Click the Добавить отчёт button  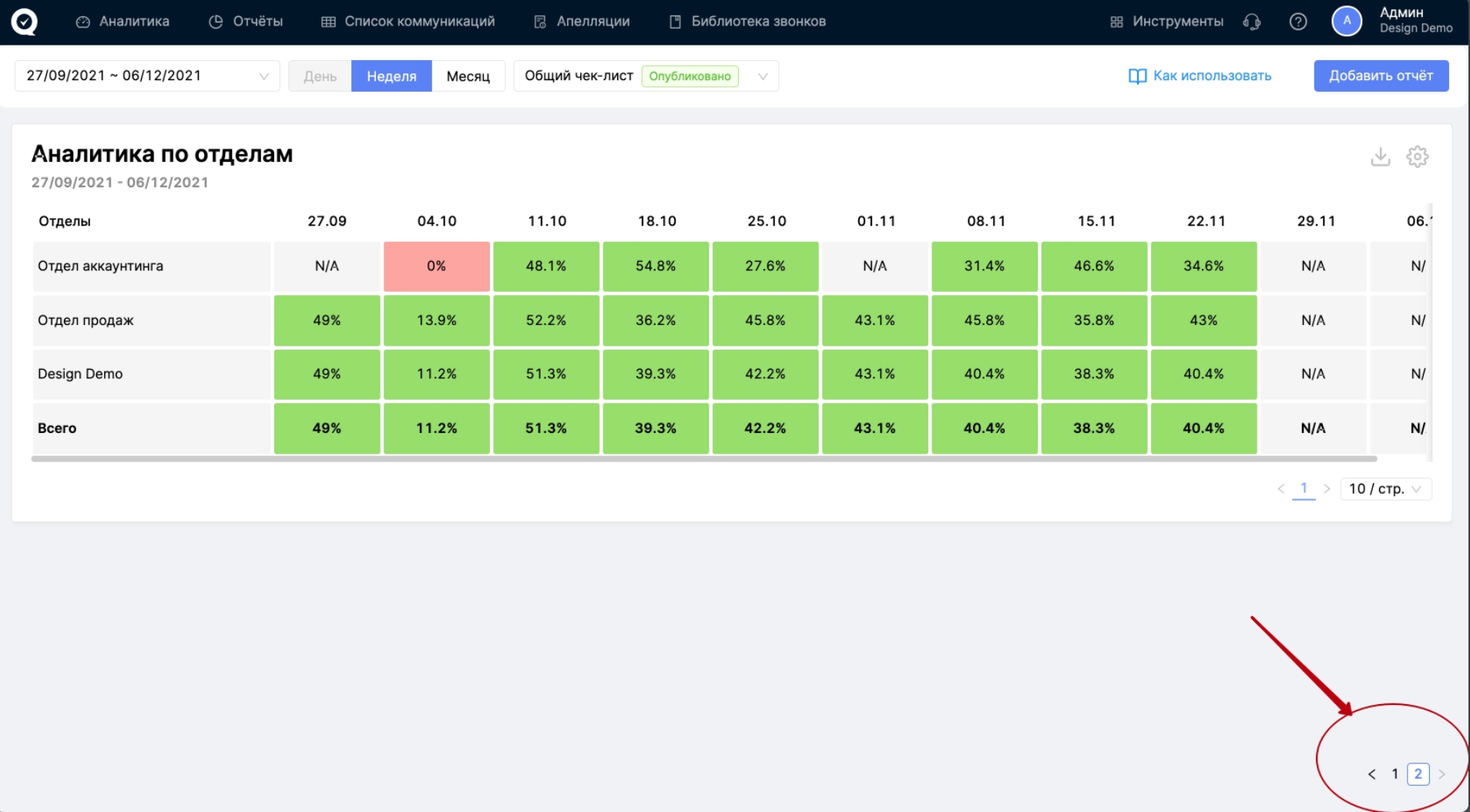coord(1381,76)
